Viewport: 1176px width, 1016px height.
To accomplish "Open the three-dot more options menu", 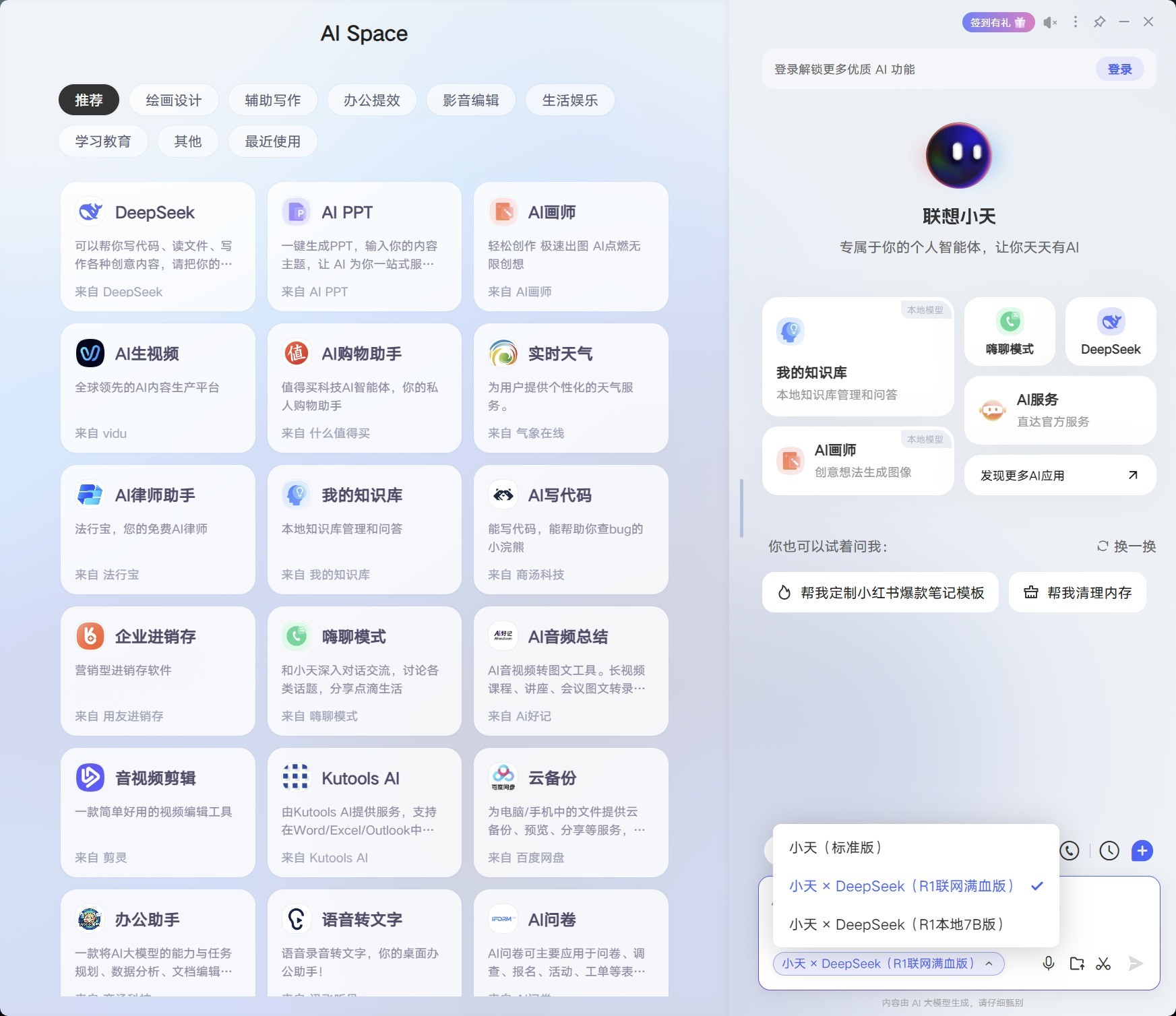I will 1075,22.
